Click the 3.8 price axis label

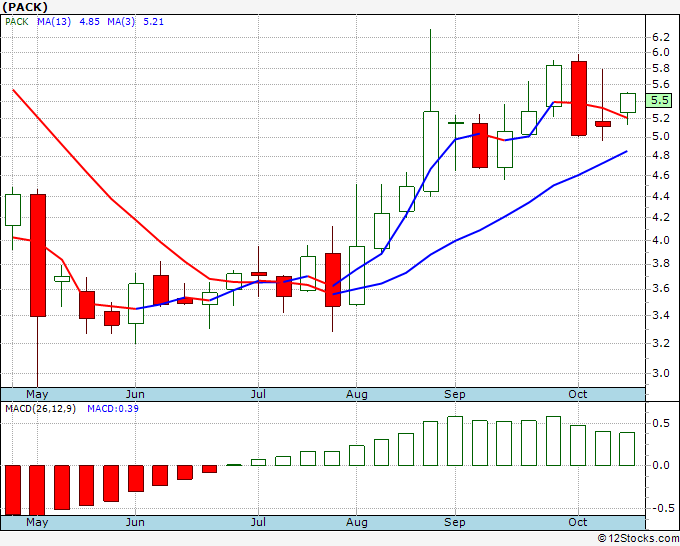click(x=660, y=264)
